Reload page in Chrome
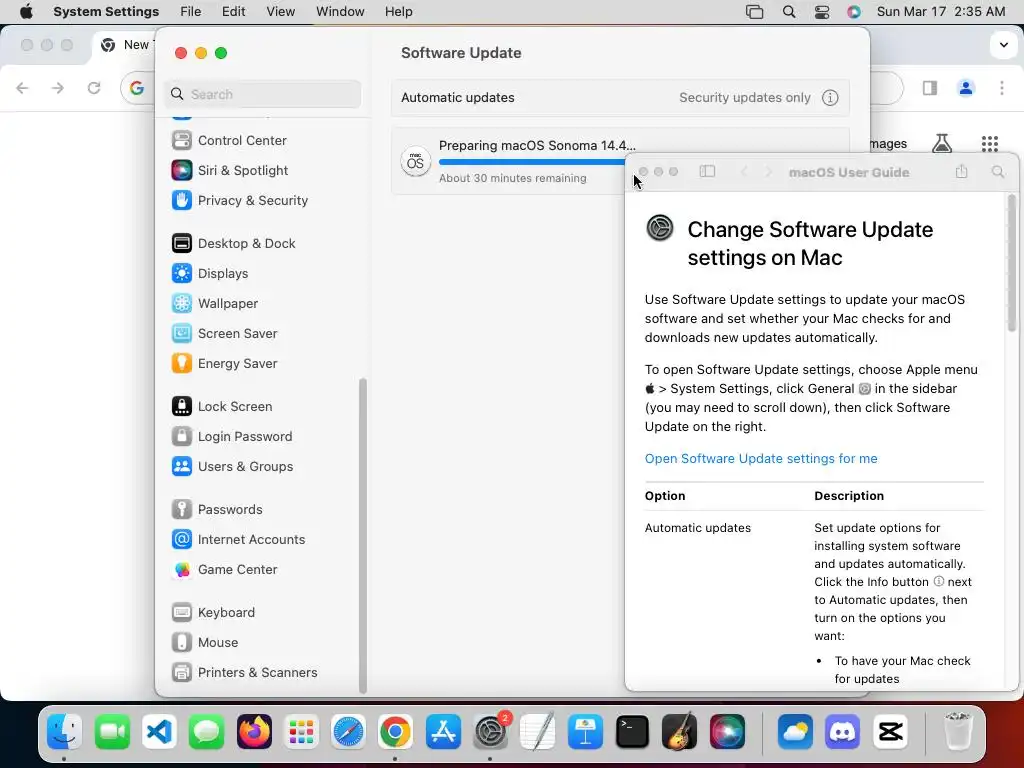 94,88
